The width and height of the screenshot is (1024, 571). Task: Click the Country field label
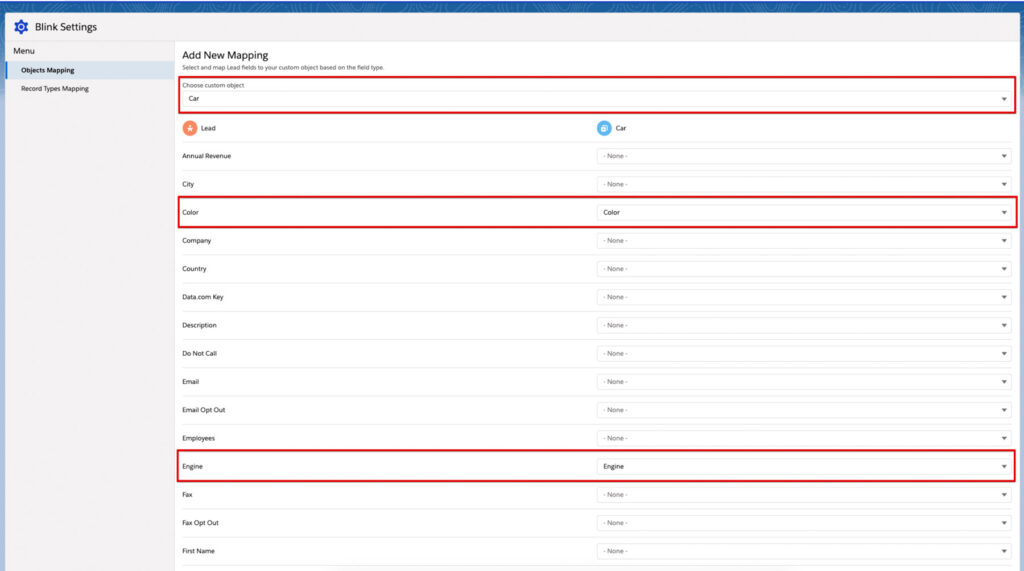(194, 269)
